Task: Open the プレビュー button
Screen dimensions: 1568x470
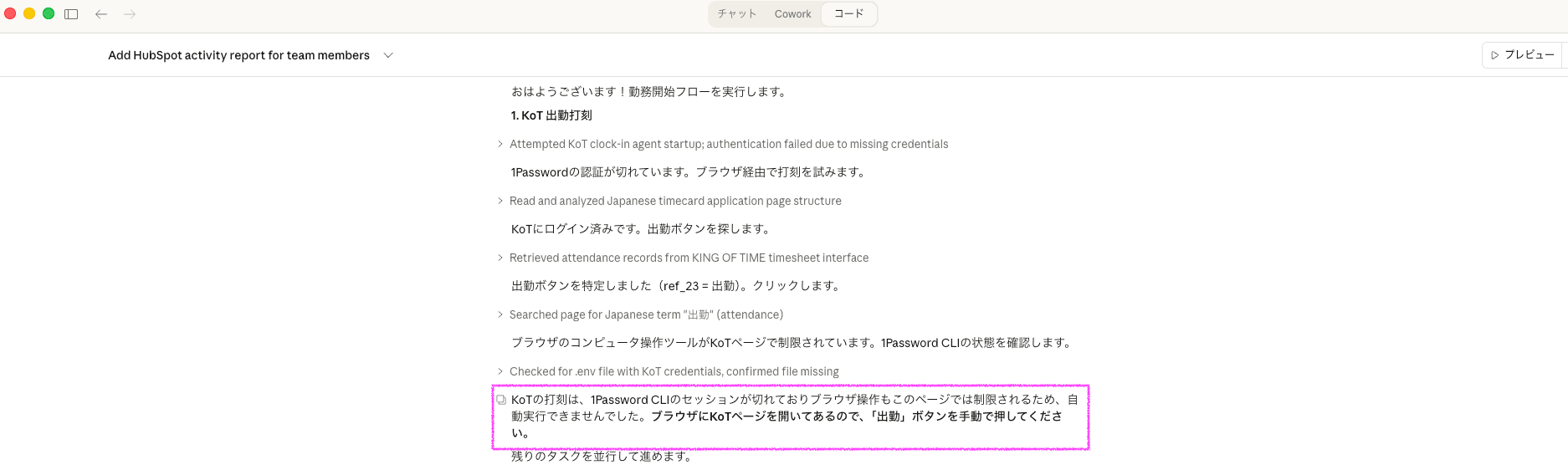Action: pos(1522,55)
